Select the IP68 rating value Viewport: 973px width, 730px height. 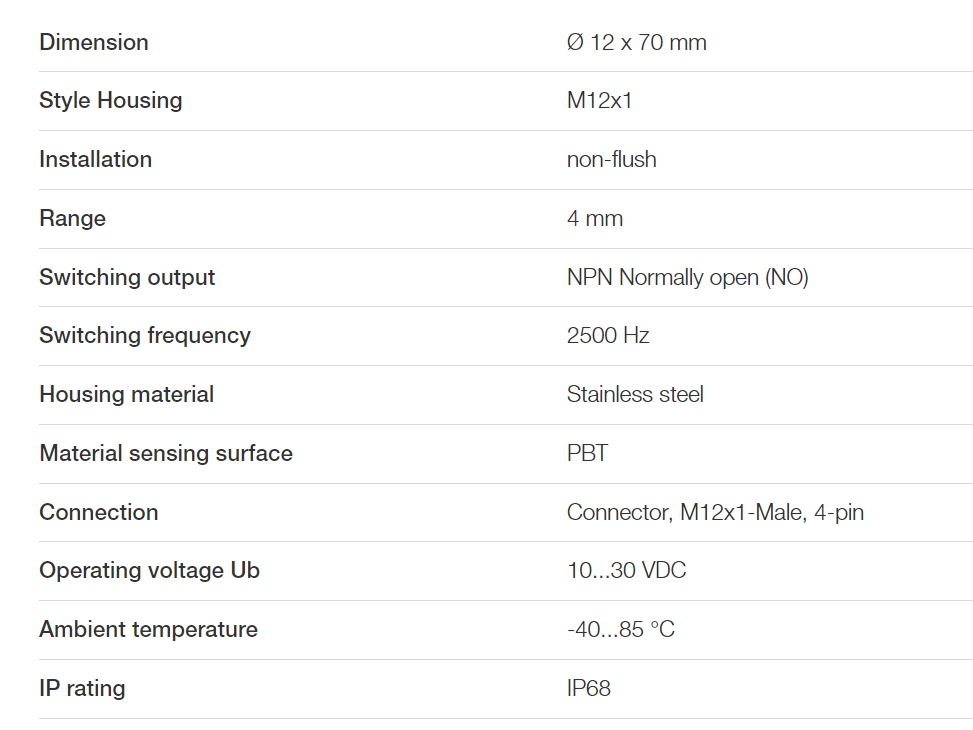click(589, 688)
